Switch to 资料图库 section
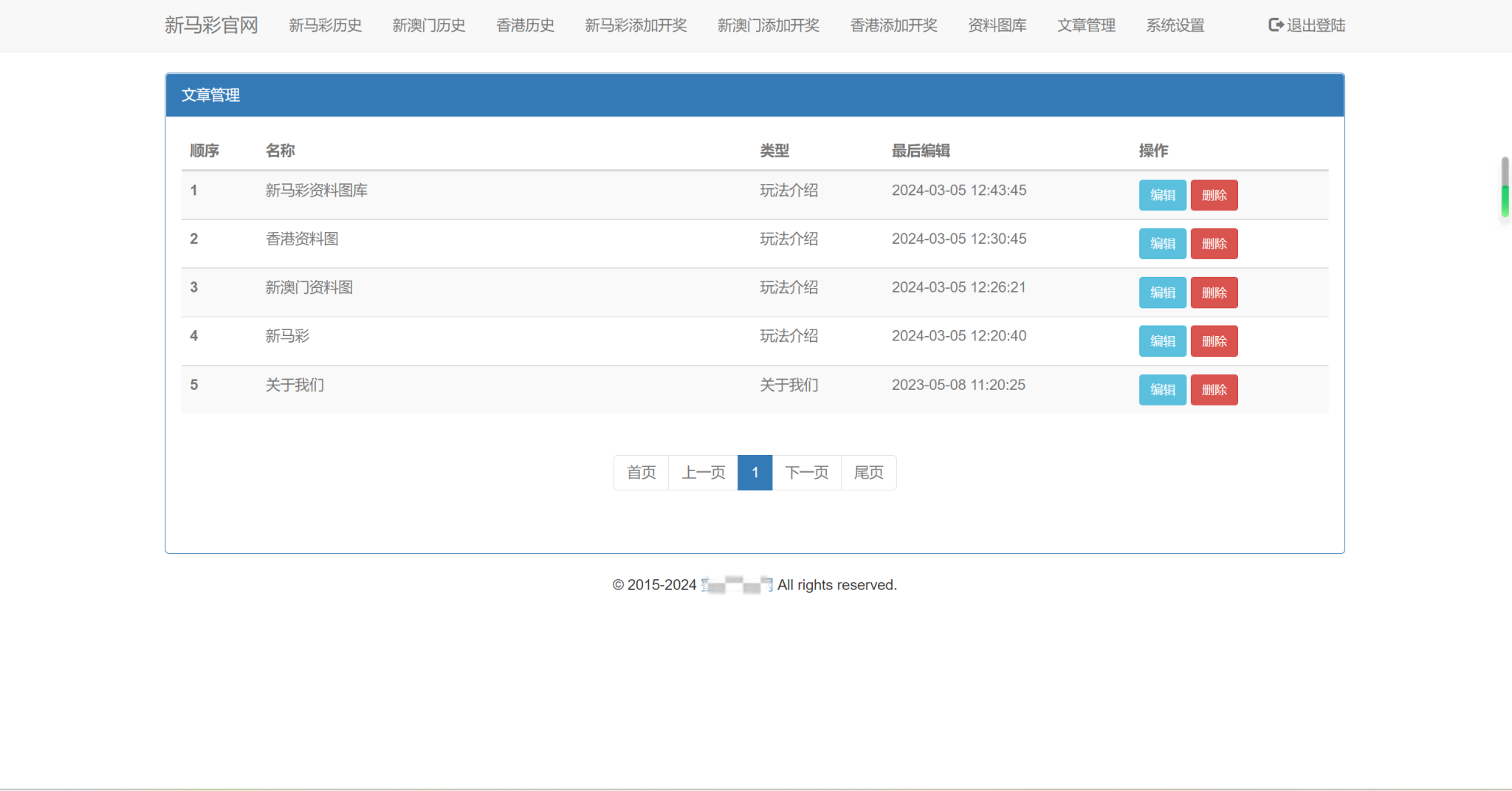The height and width of the screenshot is (791, 1512). (x=997, y=25)
